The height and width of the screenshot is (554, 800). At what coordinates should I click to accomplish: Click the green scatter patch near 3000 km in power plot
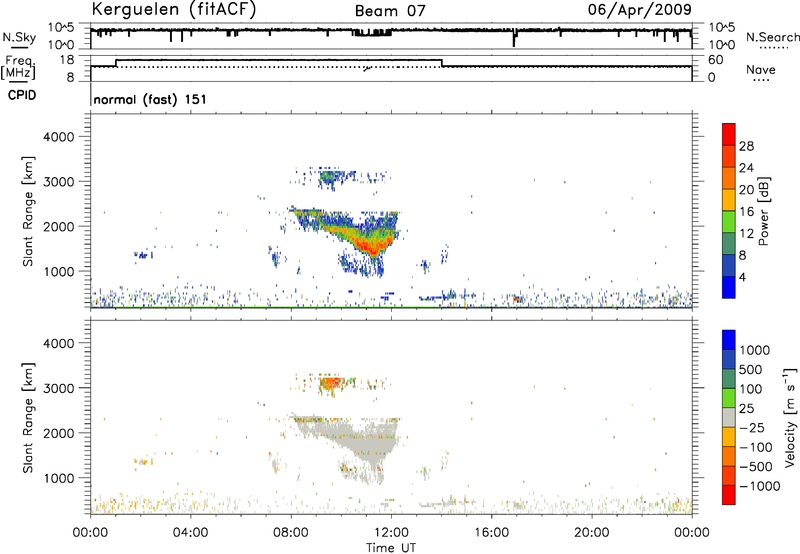(328, 178)
